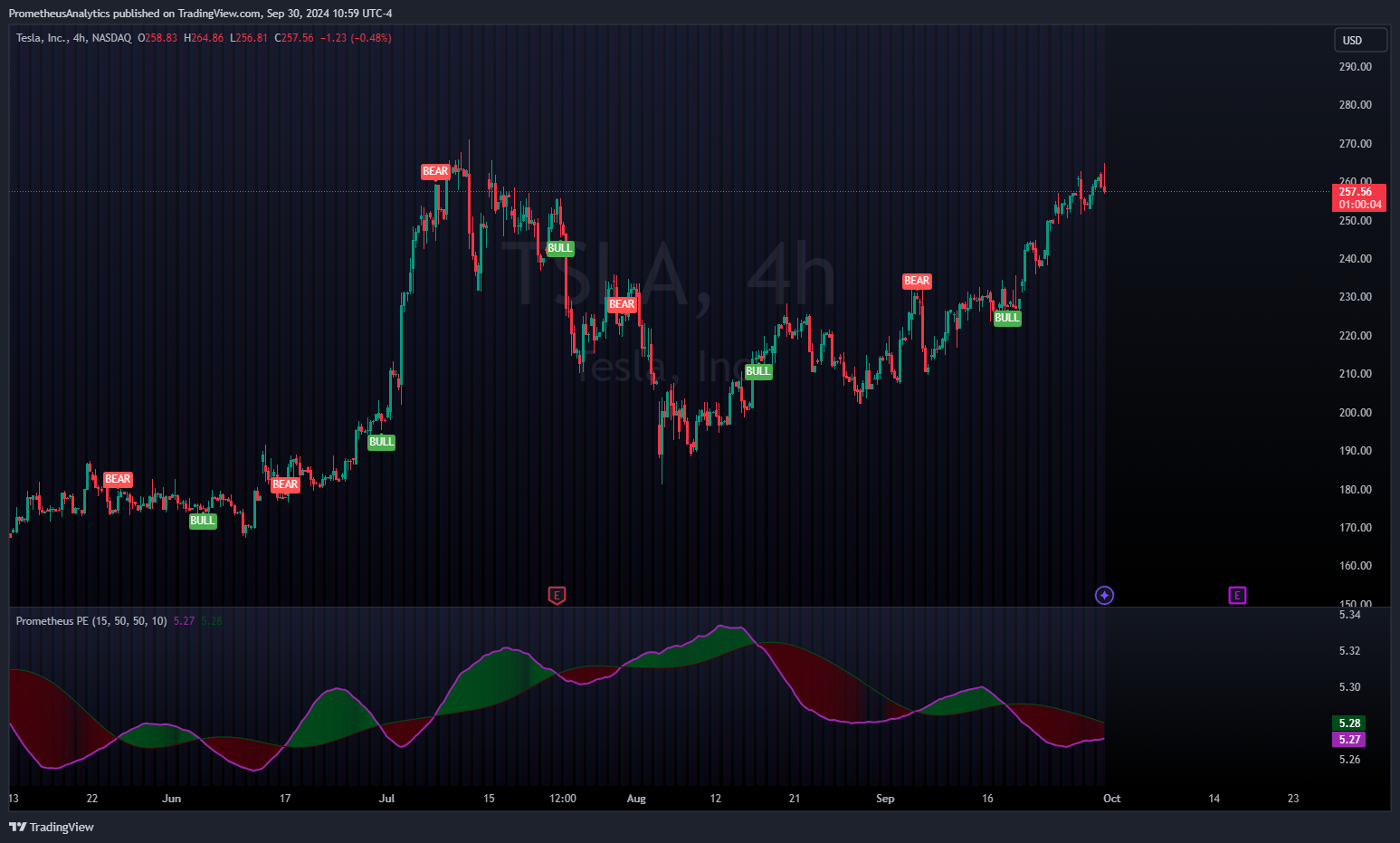Image resolution: width=1400 pixels, height=843 pixels.
Task: Click the Sep label on time axis
Action: pyautogui.click(x=885, y=799)
